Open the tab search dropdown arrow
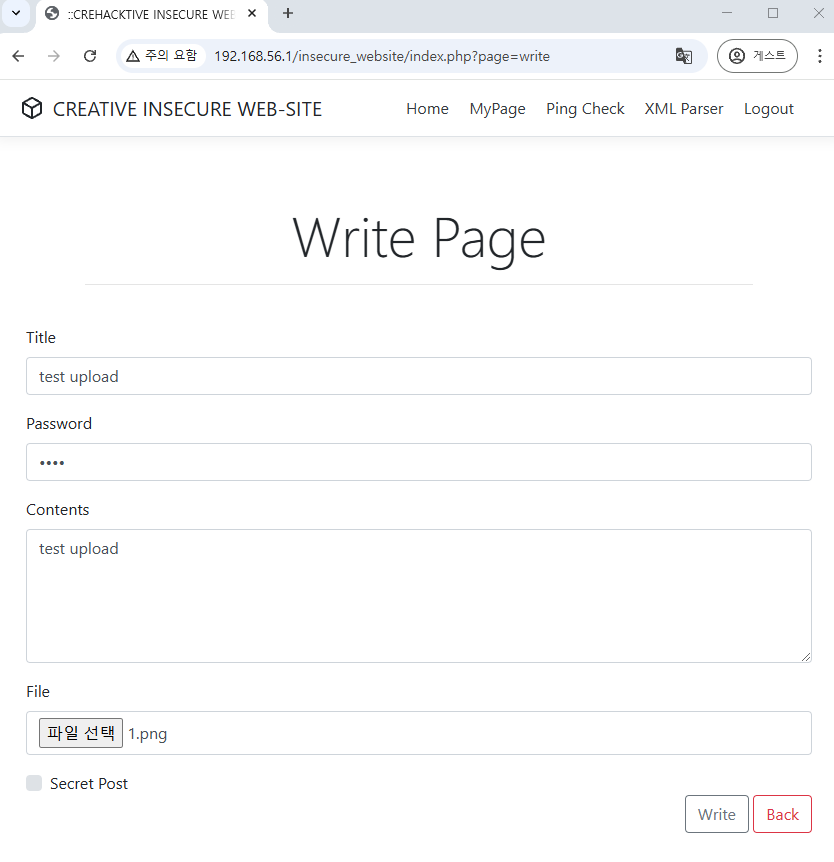The height and width of the screenshot is (862, 834). coord(16,13)
